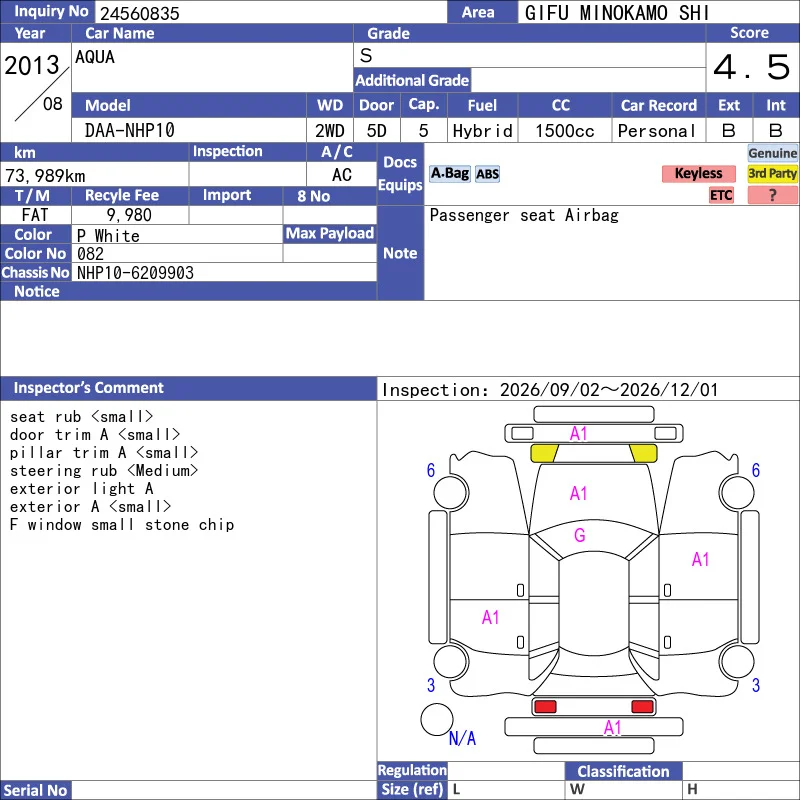Select the Keyless equipment badge
The image size is (800, 800).
tap(698, 173)
